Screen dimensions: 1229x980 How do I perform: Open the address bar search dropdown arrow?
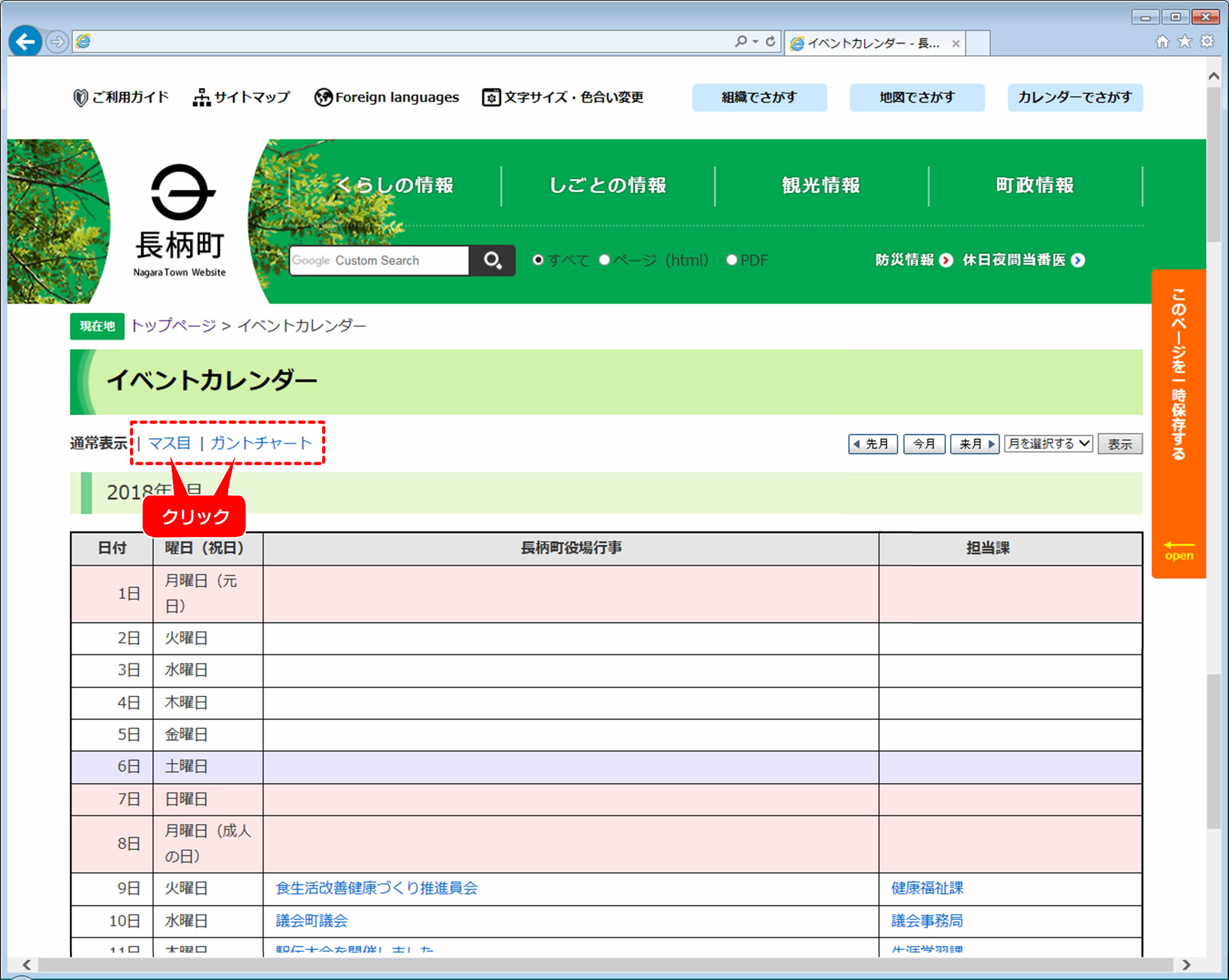click(x=756, y=41)
